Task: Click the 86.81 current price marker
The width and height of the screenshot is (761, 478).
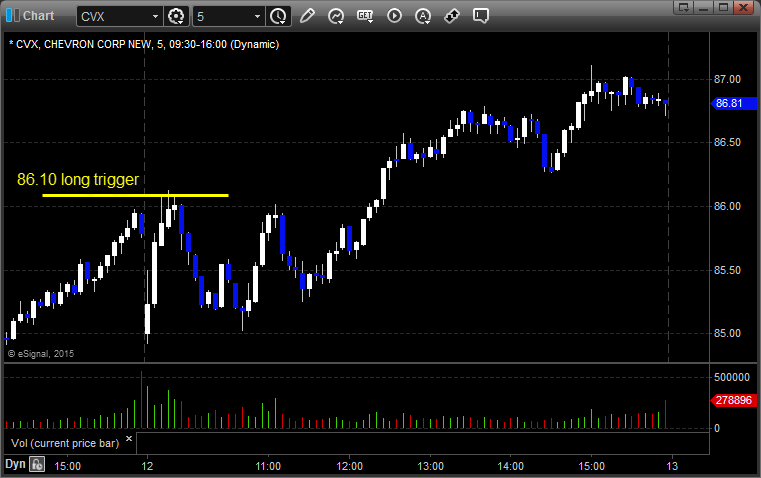Action: click(x=734, y=103)
